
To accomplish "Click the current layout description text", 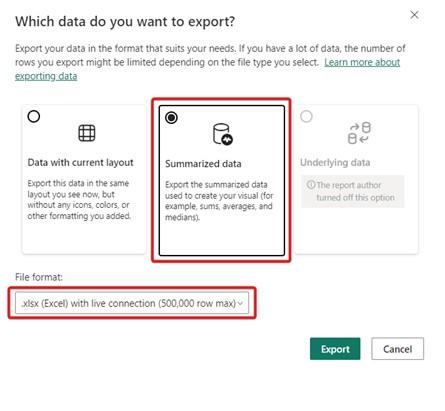I will coord(79,199).
